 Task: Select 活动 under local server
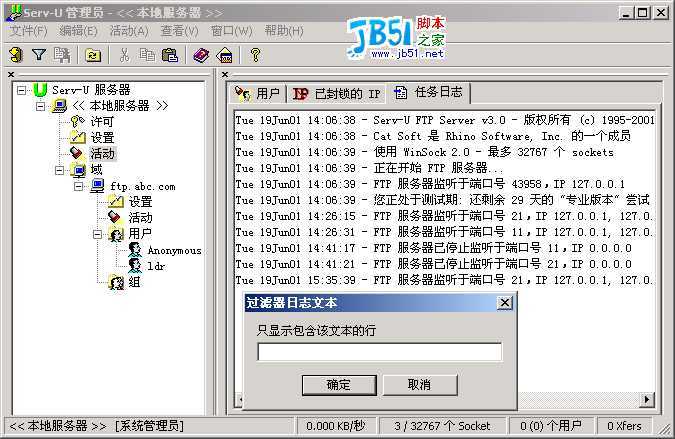tap(102, 154)
